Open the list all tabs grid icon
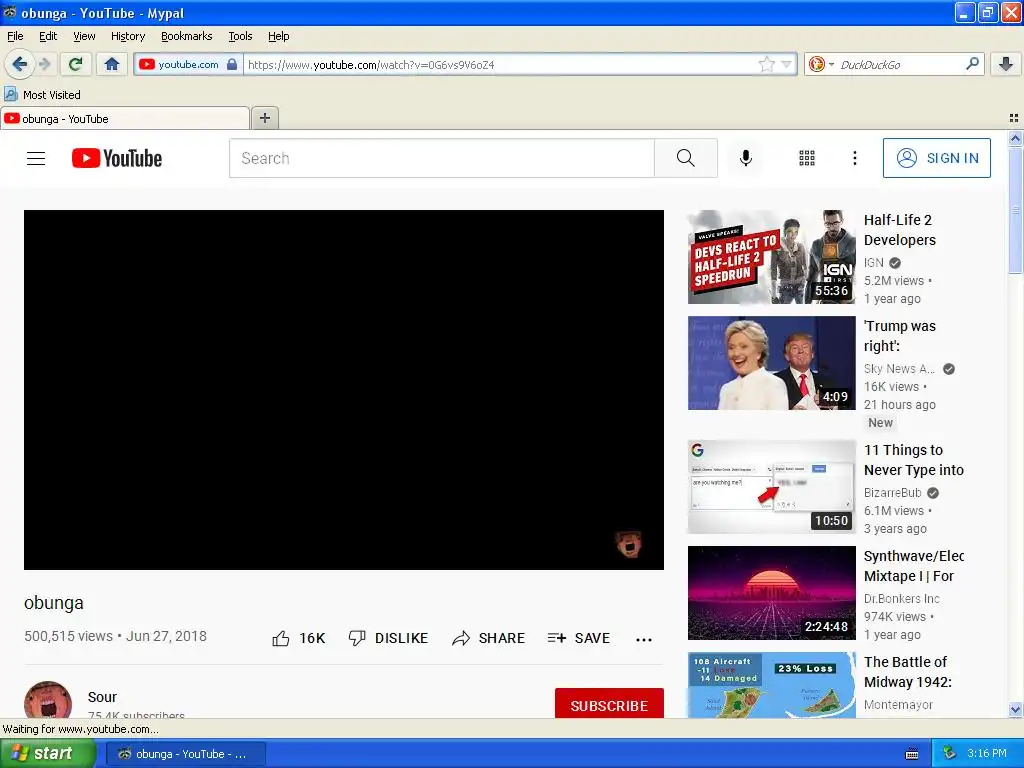 pos(1014,118)
